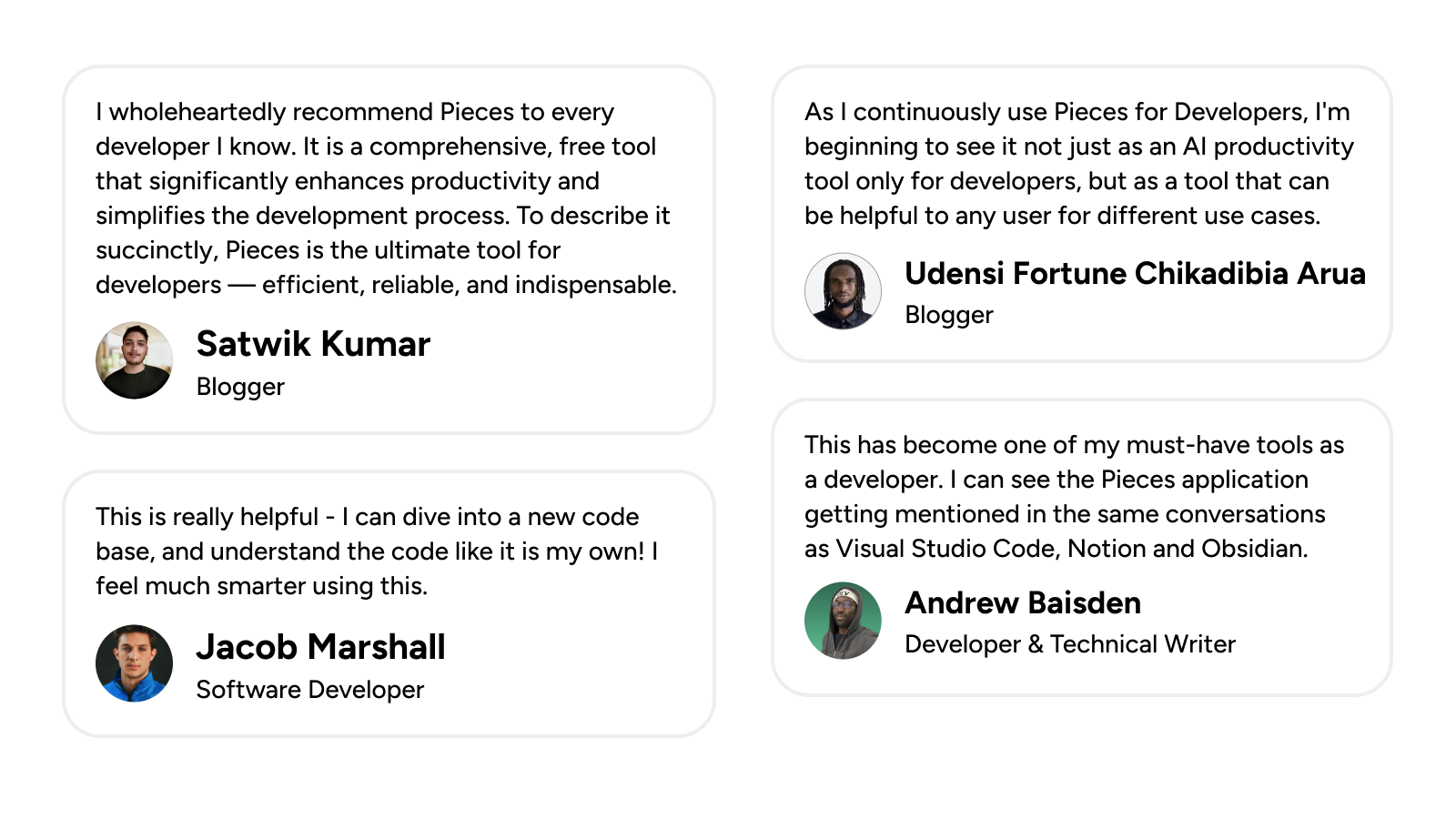This screenshot has height=819, width=1456.
Task: Click the Andrew Baisden name heading
Action: (x=1023, y=602)
